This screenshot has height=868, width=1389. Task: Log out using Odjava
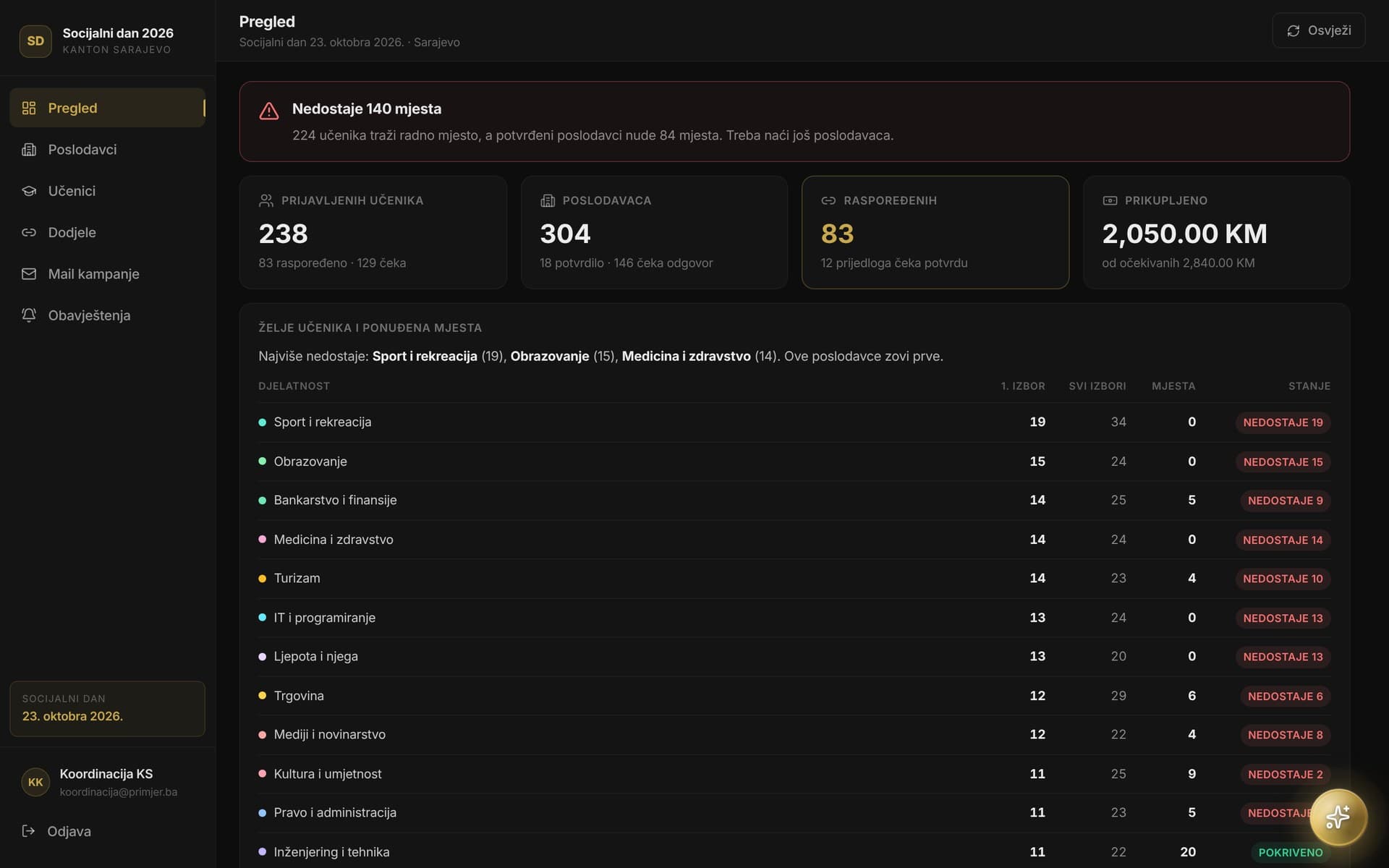[107, 831]
